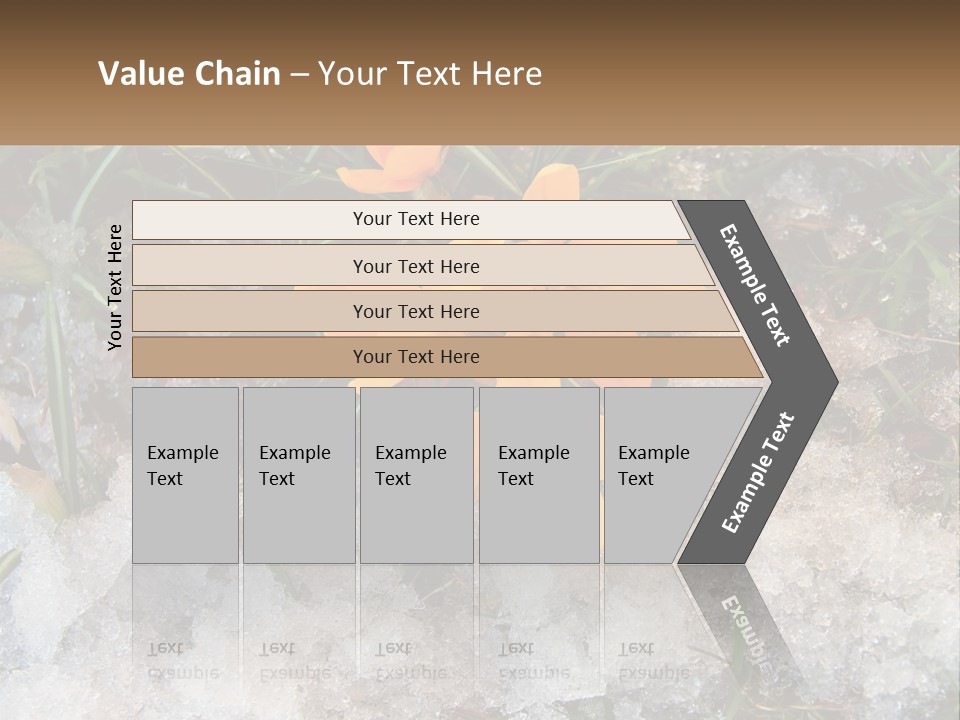Click the reflected text under the first box

(x=183, y=661)
